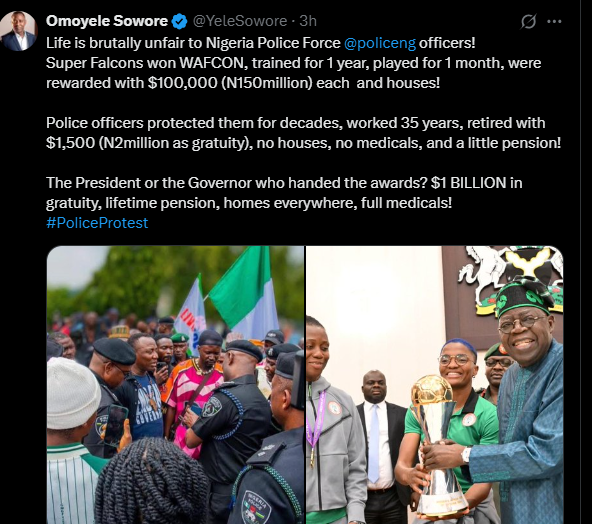Click the 'Life is brutally unfair' line

coord(261,43)
